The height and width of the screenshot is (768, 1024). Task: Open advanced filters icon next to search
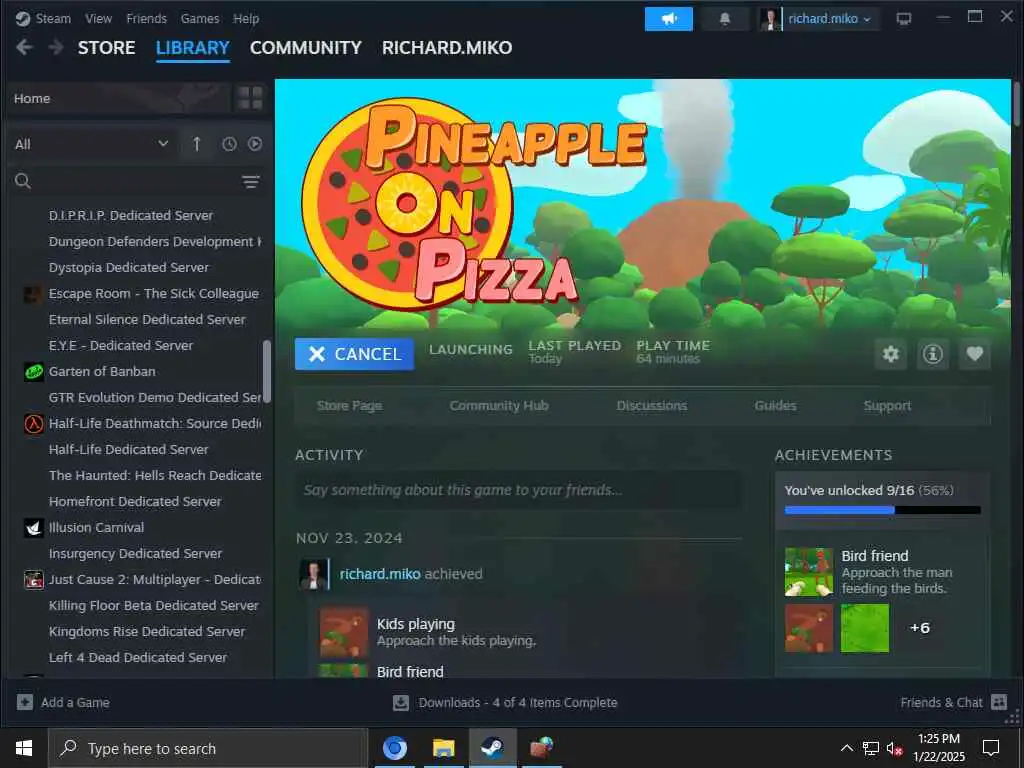(251, 182)
